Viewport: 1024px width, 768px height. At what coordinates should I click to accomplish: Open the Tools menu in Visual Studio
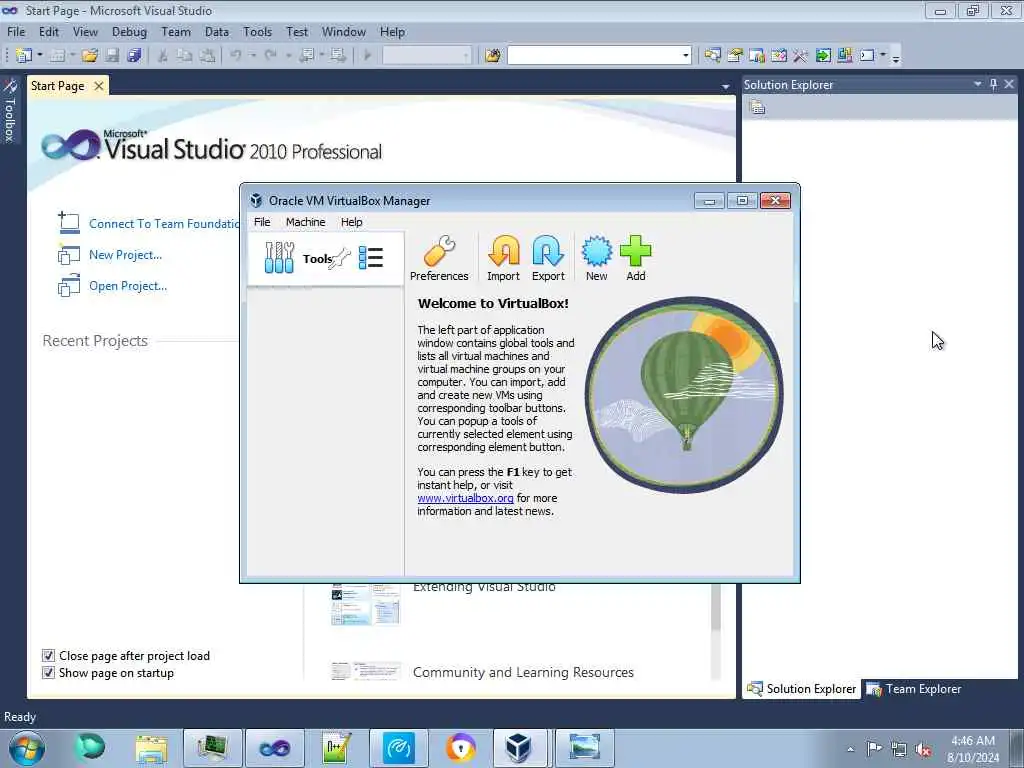pyautogui.click(x=257, y=32)
